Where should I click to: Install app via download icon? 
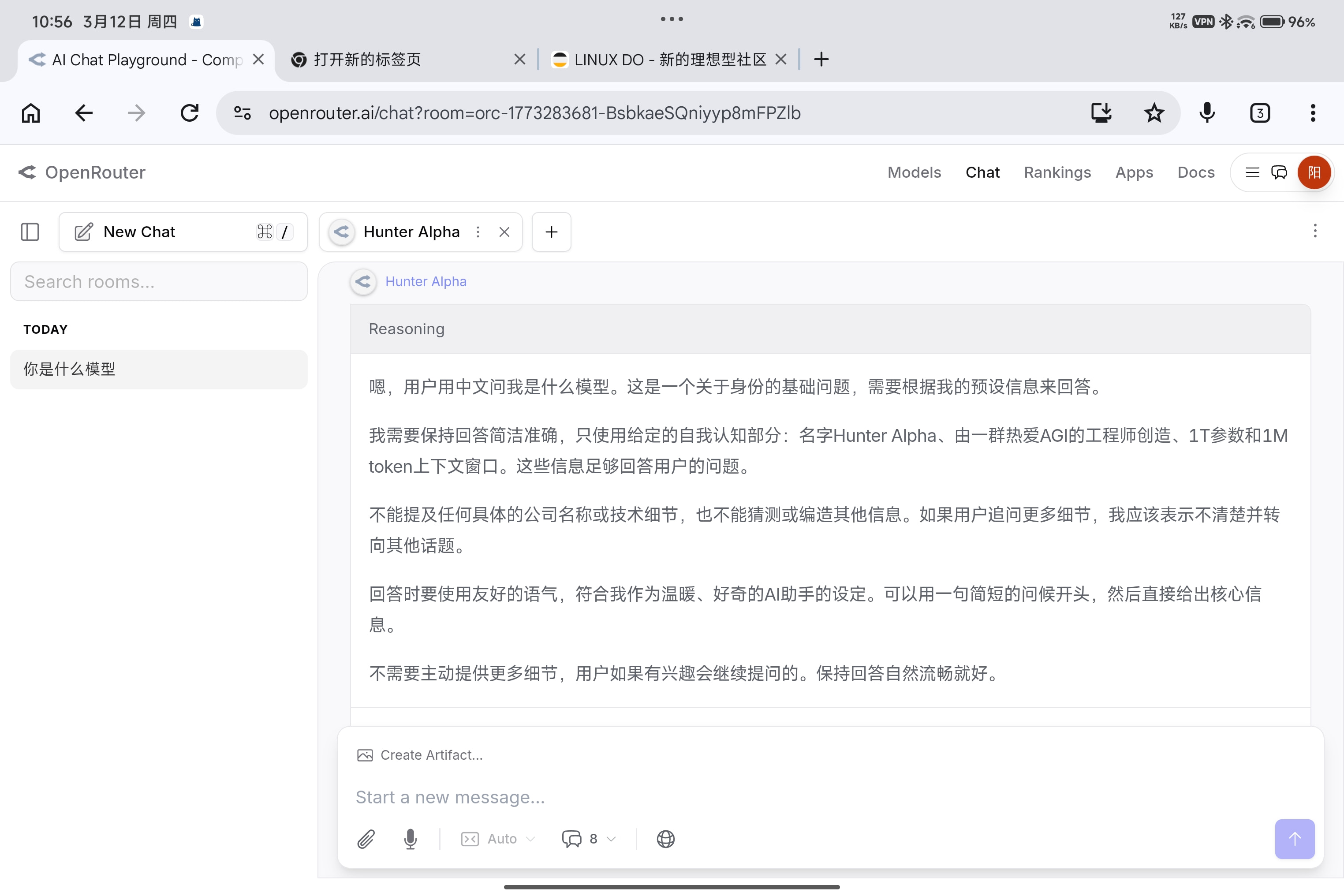(x=1101, y=113)
